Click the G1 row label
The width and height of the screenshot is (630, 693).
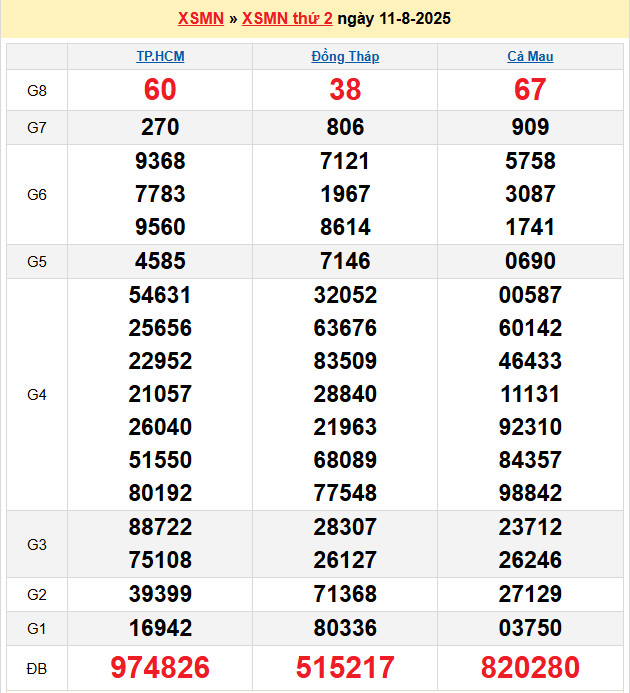tap(37, 628)
